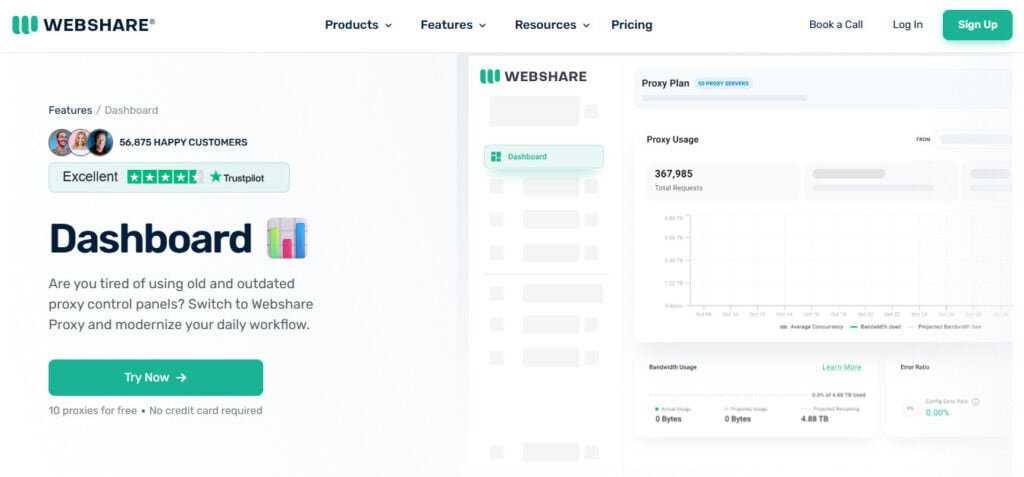Click the 367,985 Total Requests card
Image resolution: width=1024 pixels, height=477 pixels.
coord(724,180)
